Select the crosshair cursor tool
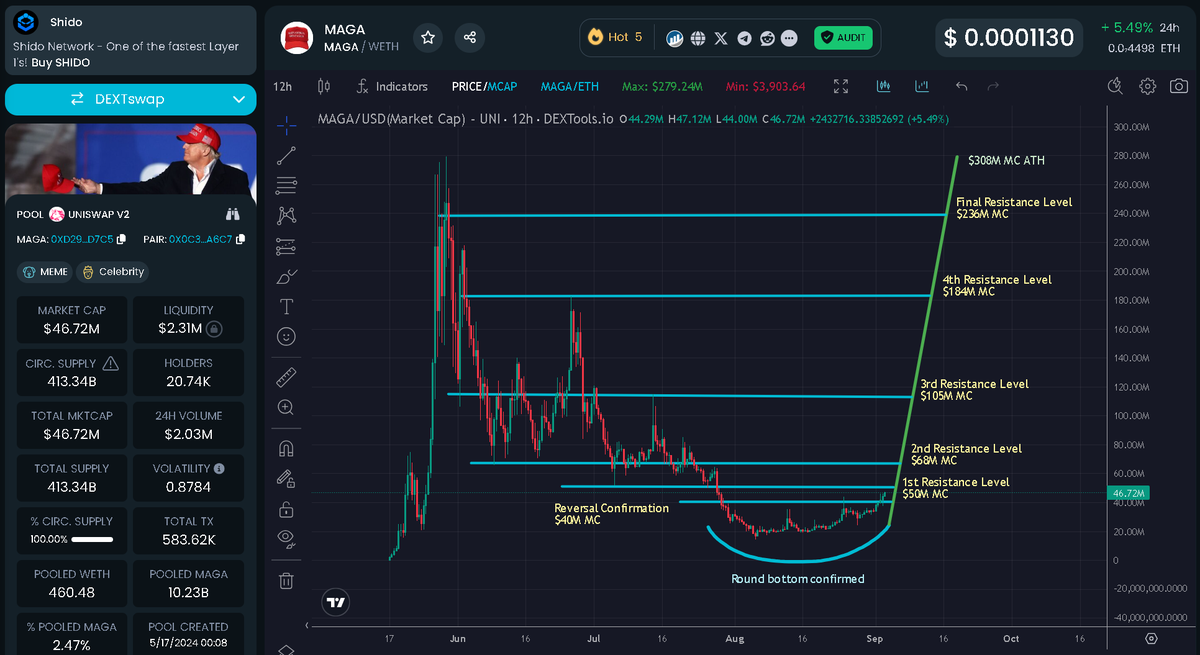The height and width of the screenshot is (655, 1200). 287,125
